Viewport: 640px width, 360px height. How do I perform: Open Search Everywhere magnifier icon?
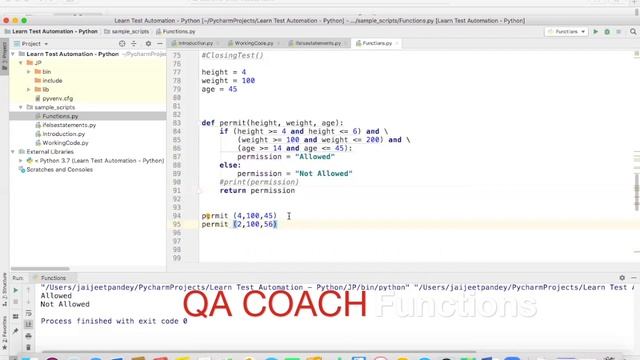633,31
